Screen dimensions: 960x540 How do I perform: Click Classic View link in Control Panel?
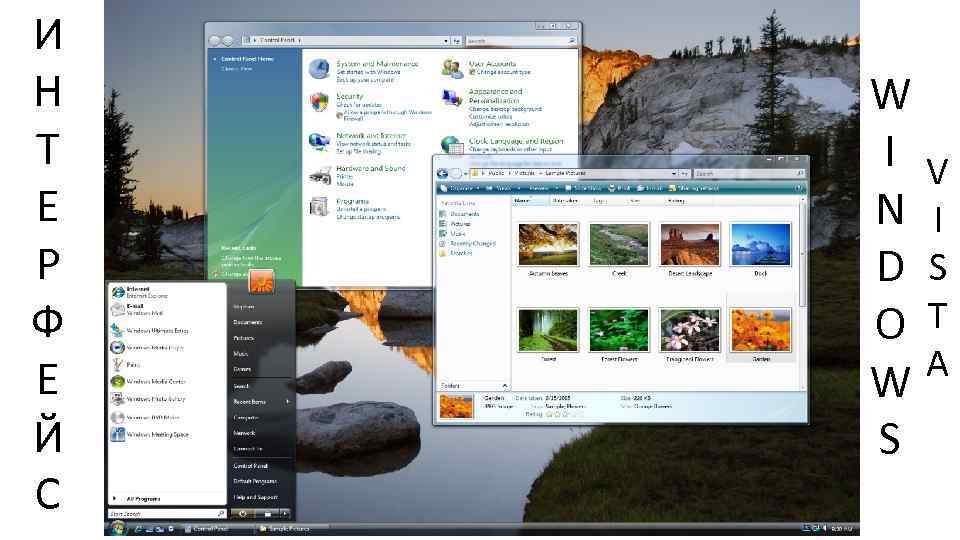click(236, 69)
